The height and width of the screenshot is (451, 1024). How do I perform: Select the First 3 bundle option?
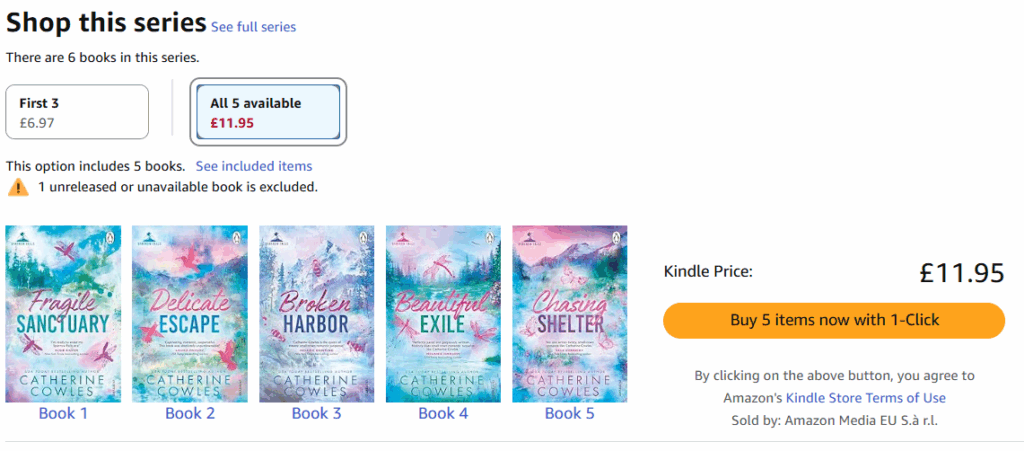tap(77, 112)
